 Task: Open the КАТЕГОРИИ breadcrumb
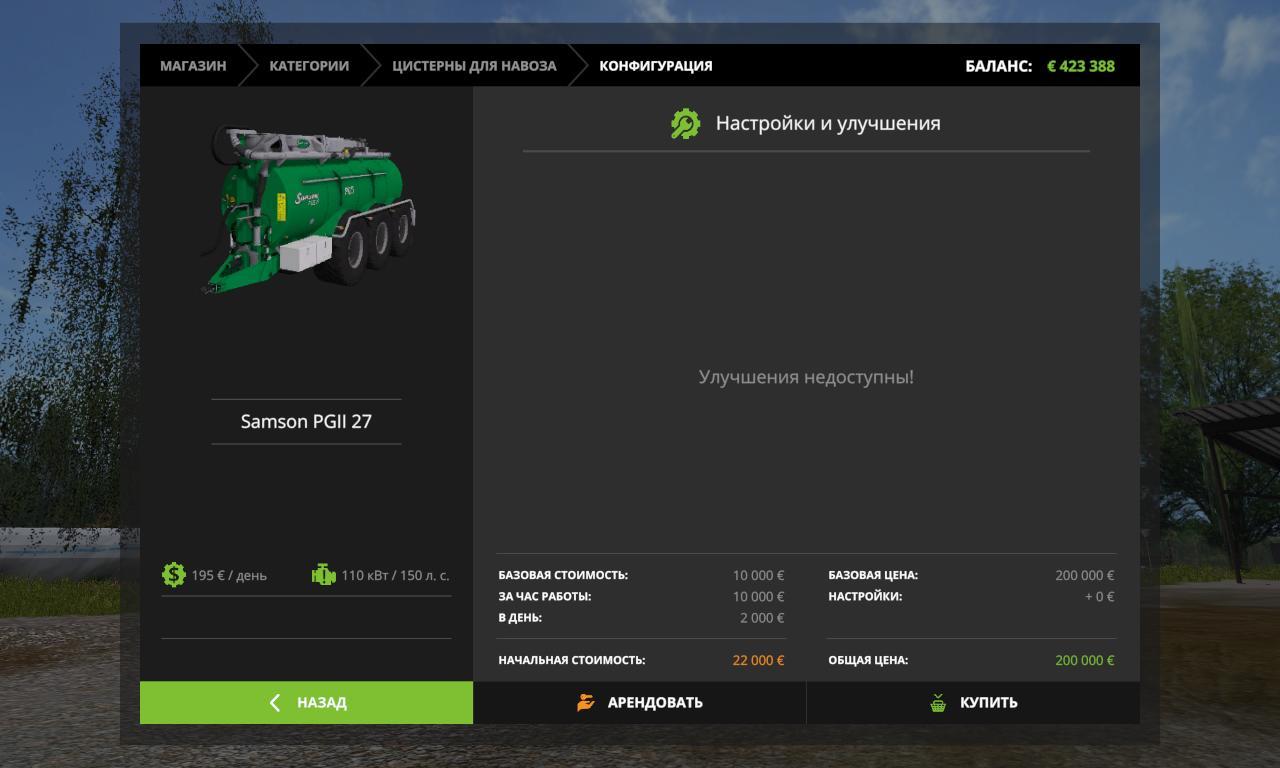point(309,66)
